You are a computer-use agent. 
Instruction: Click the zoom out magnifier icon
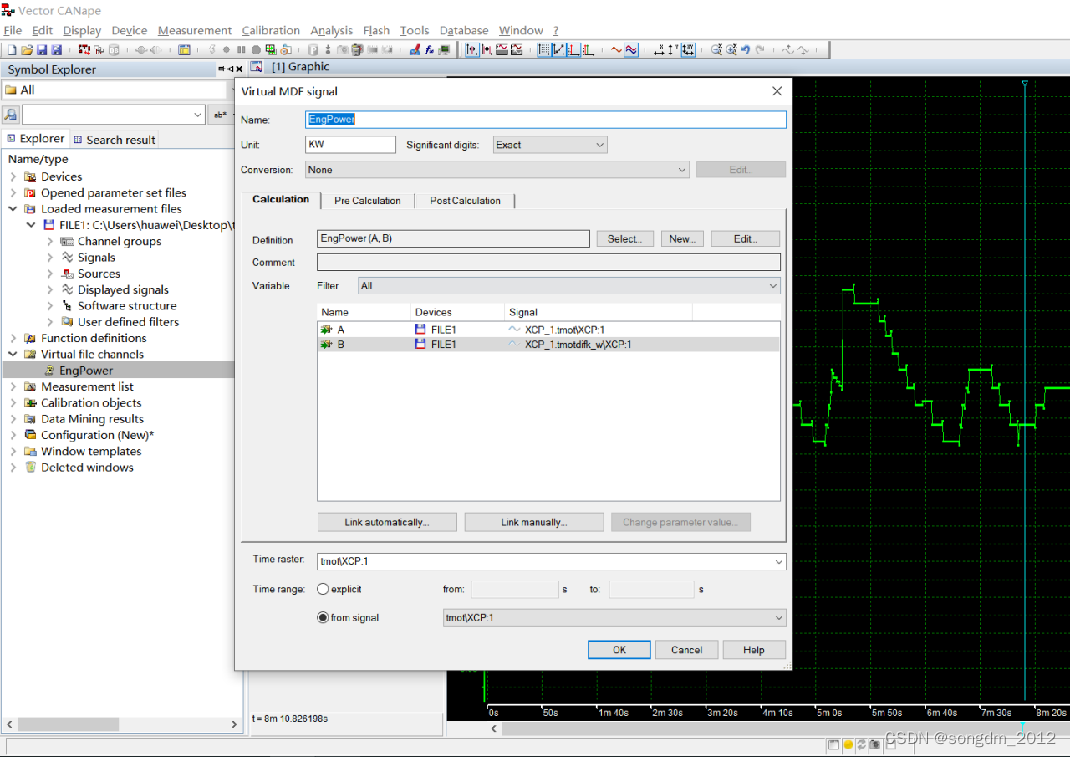[716, 49]
